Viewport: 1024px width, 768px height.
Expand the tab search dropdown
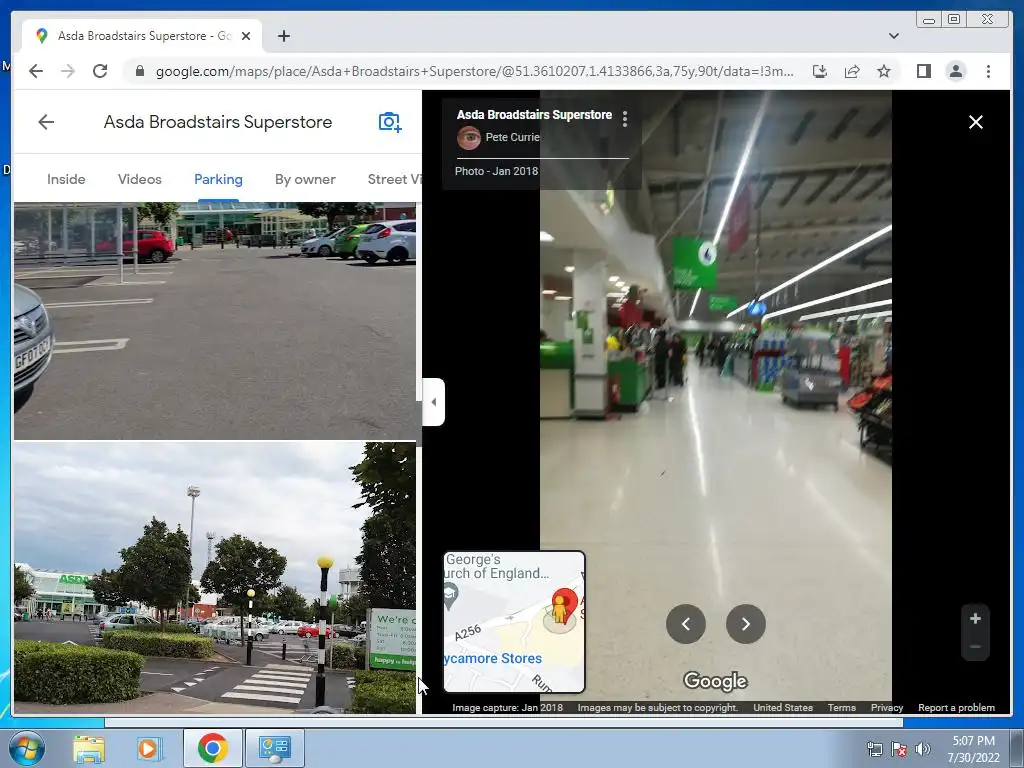pos(893,36)
